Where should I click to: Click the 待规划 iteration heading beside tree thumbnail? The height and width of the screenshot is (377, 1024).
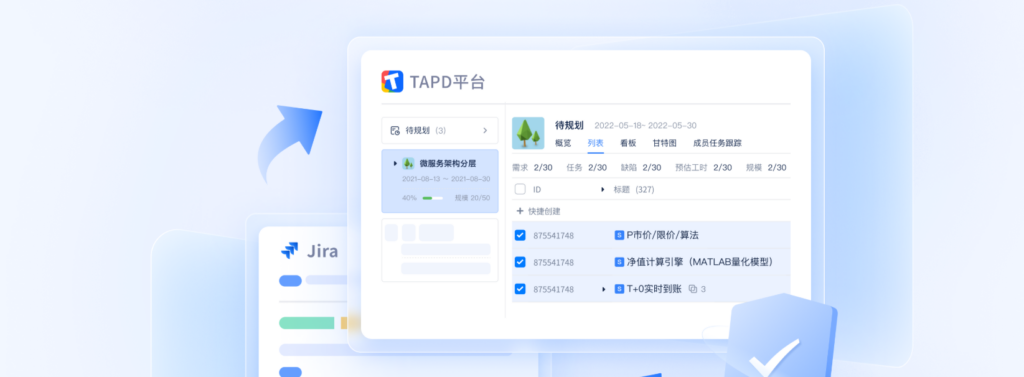[x=569, y=125]
